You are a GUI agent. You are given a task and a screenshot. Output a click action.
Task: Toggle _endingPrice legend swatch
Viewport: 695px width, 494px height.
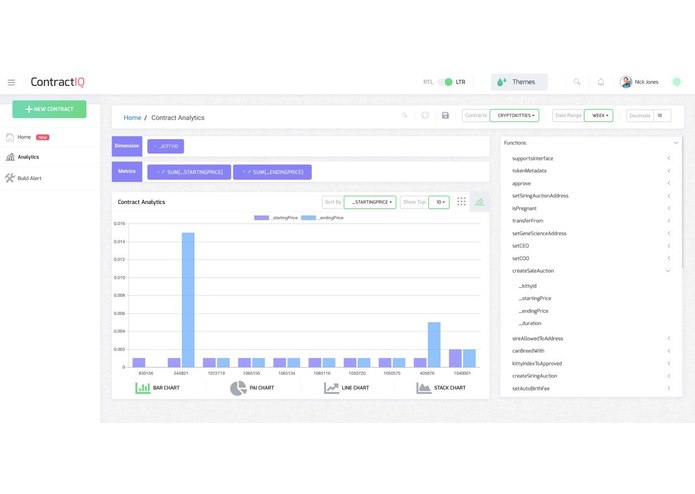coord(308,218)
